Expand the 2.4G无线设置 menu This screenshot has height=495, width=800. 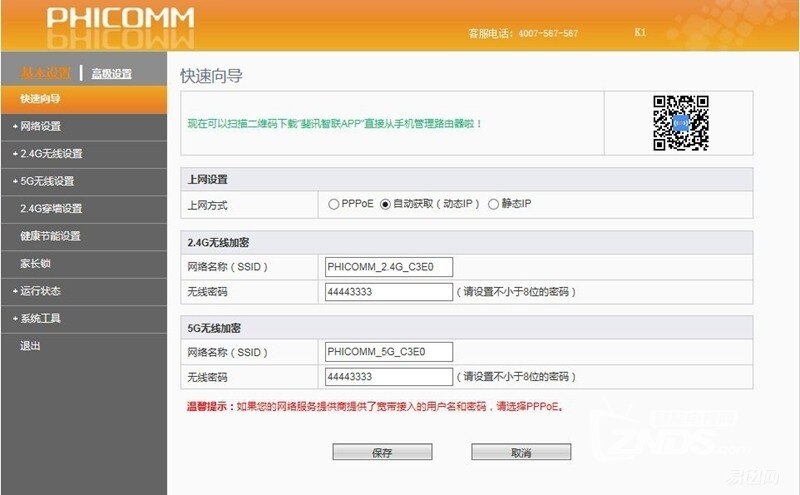pyautogui.click(x=84, y=154)
